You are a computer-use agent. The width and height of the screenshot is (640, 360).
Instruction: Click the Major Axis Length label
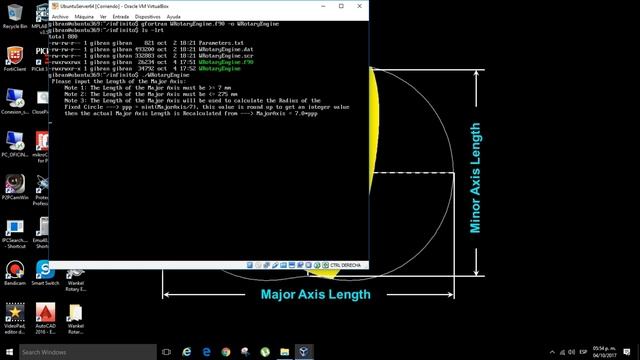pyautogui.click(x=316, y=294)
